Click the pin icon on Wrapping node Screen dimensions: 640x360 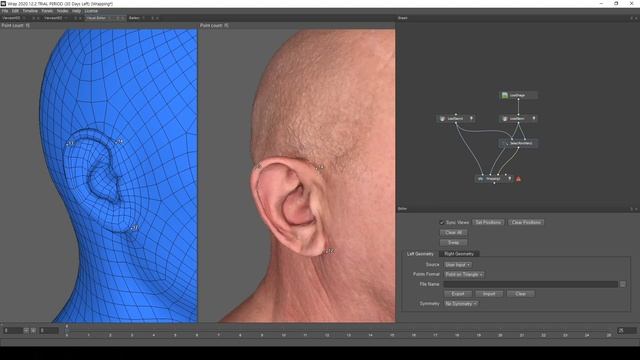pyautogui.click(x=509, y=178)
